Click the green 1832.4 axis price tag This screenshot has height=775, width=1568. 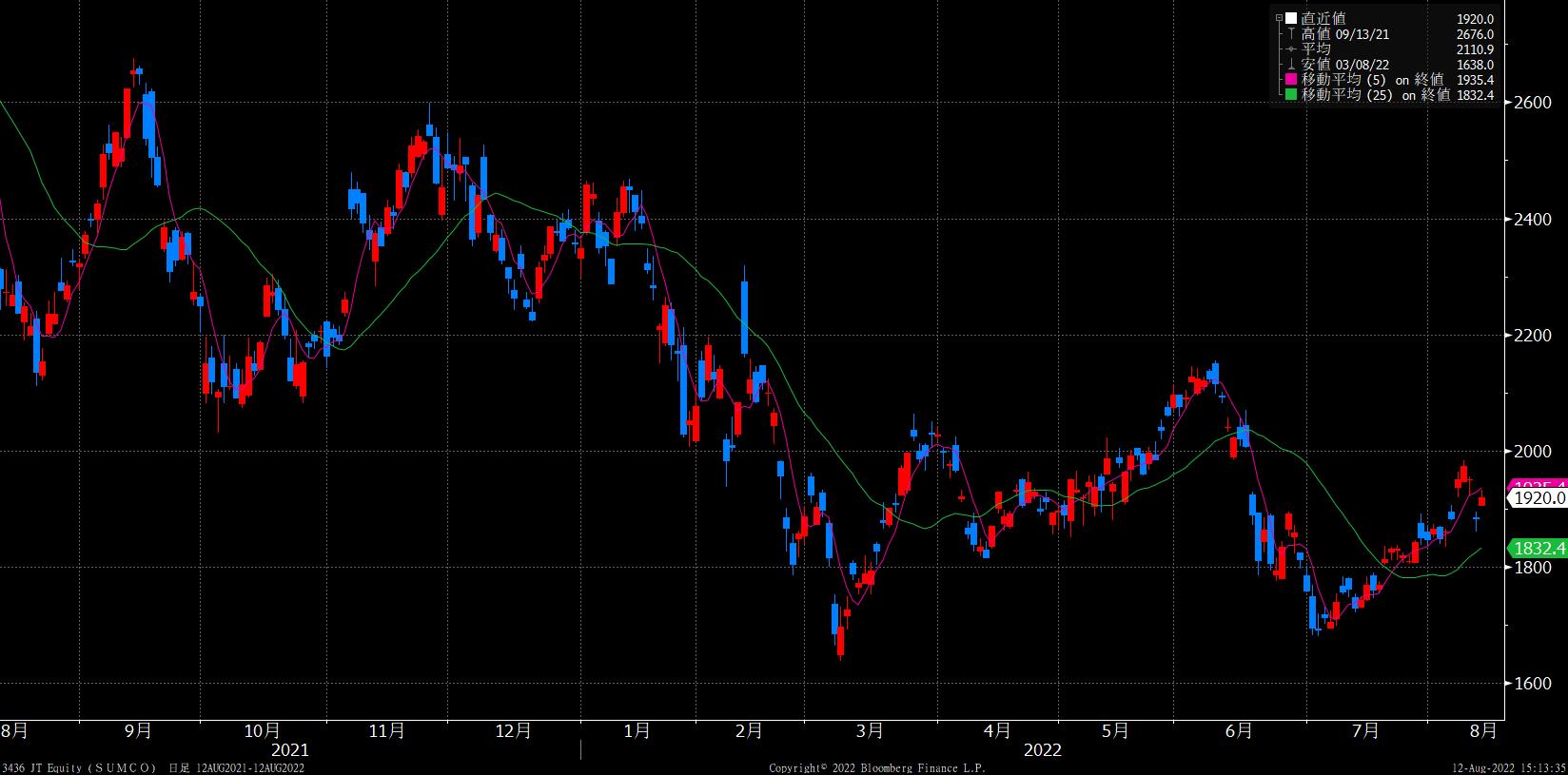[x=1538, y=549]
